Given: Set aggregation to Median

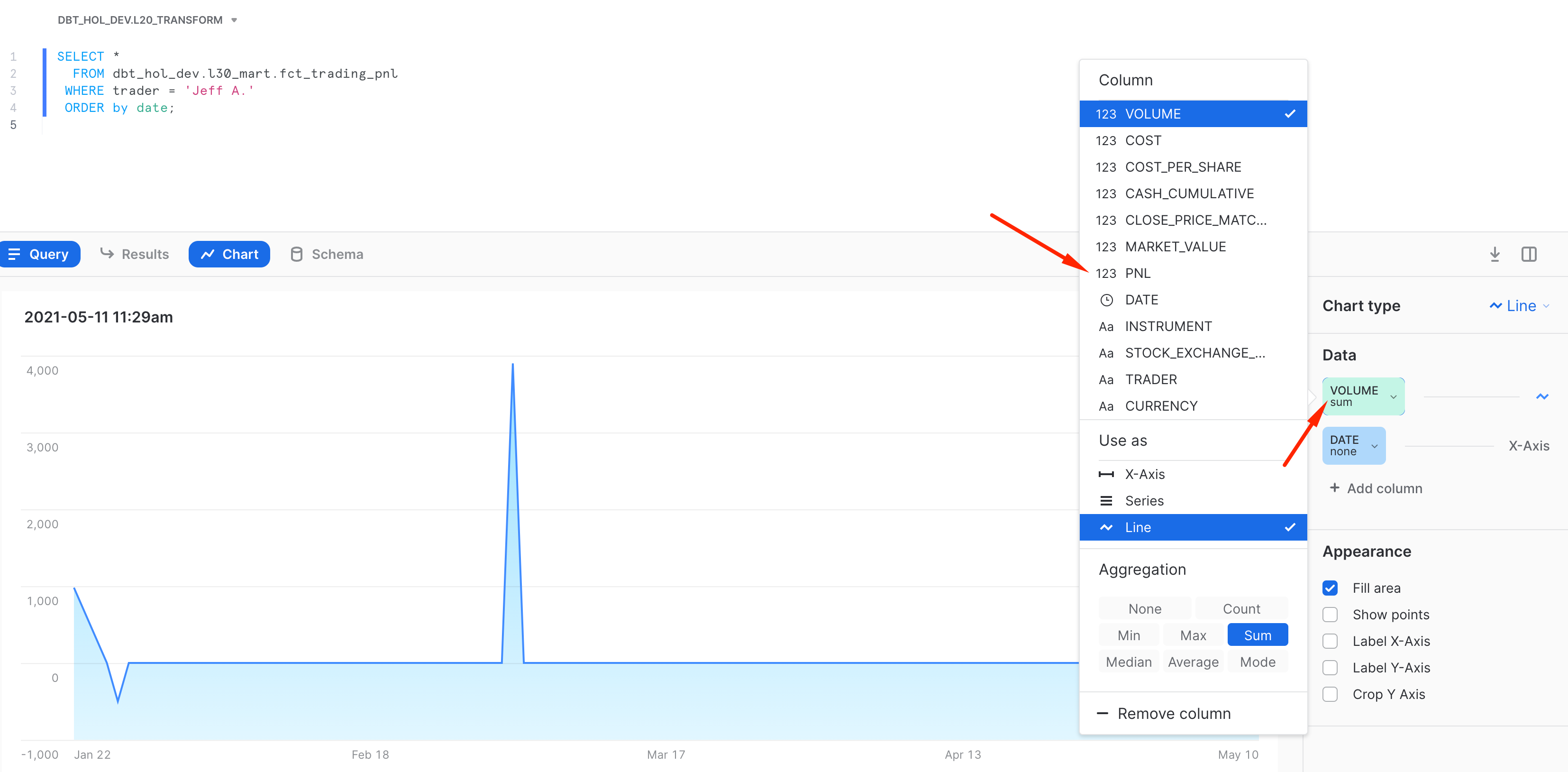Looking at the screenshot, I should tap(1128, 662).
